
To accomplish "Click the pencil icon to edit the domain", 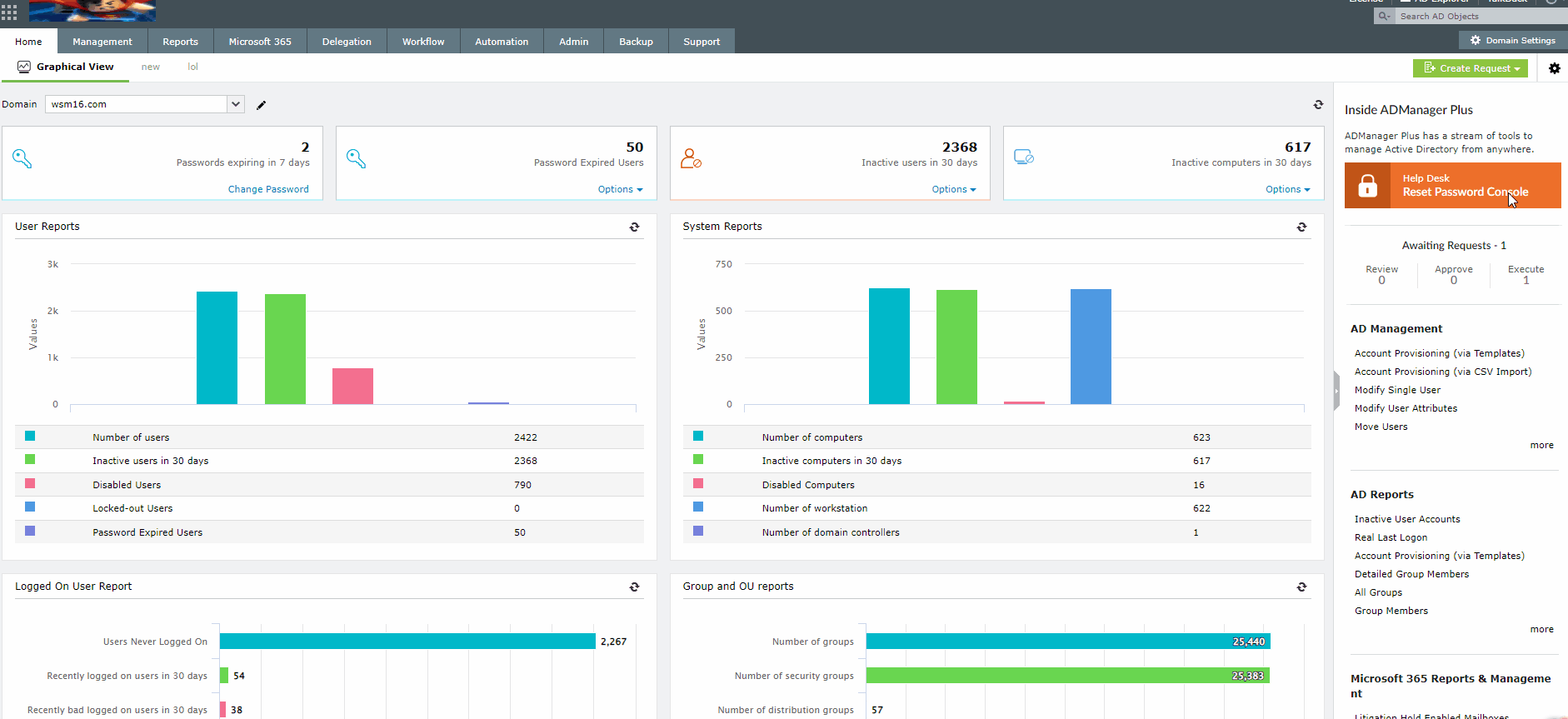I will [262, 105].
